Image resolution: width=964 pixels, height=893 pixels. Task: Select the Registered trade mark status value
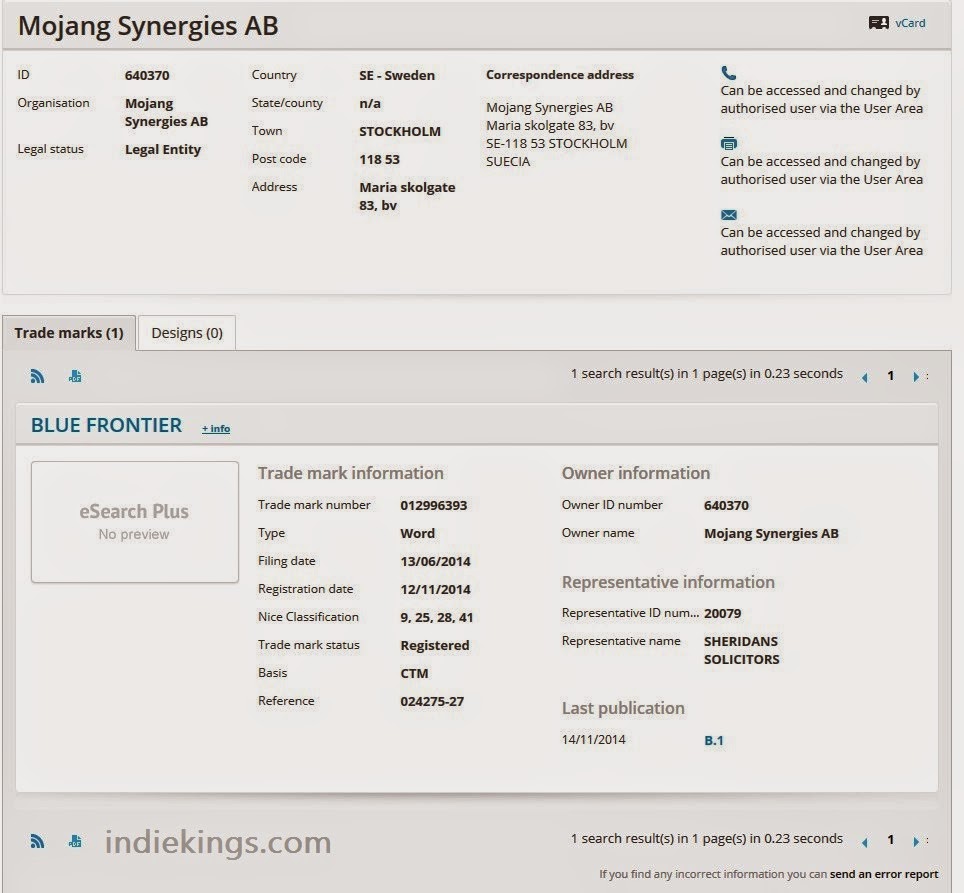tap(435, 645)
